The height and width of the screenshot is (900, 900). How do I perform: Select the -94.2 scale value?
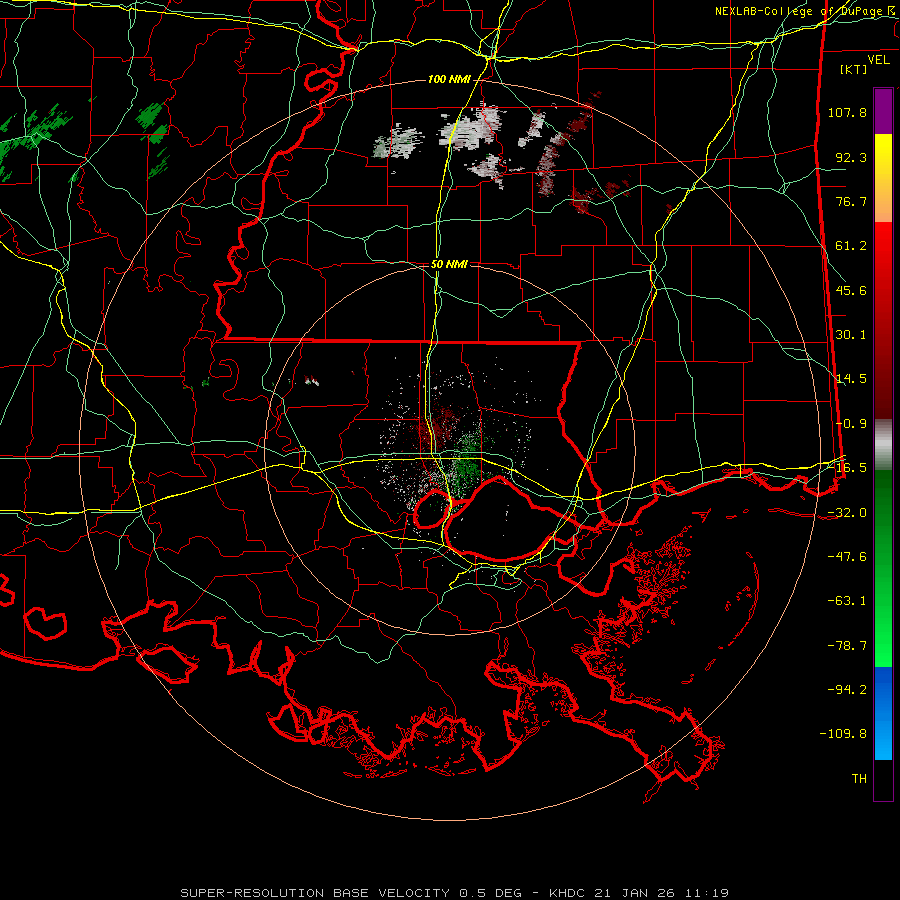click(847, 690)
